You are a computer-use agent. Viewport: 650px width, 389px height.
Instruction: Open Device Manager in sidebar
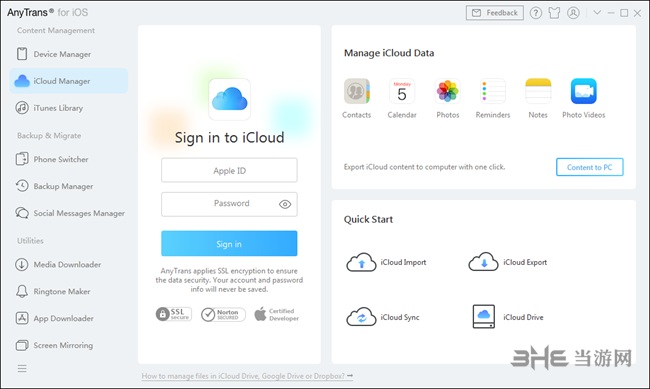point(68,54)
